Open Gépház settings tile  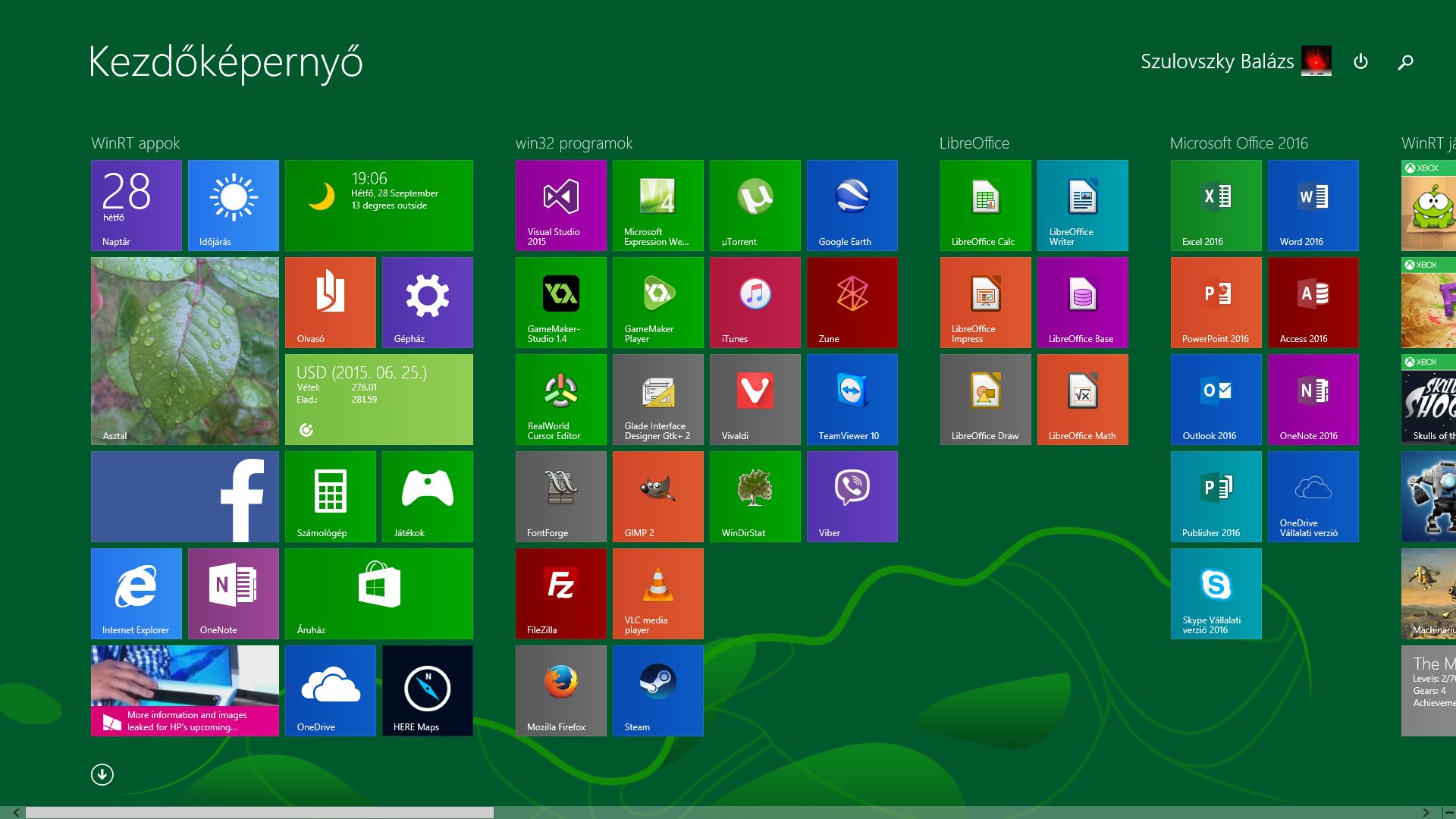tap(428, 303)
